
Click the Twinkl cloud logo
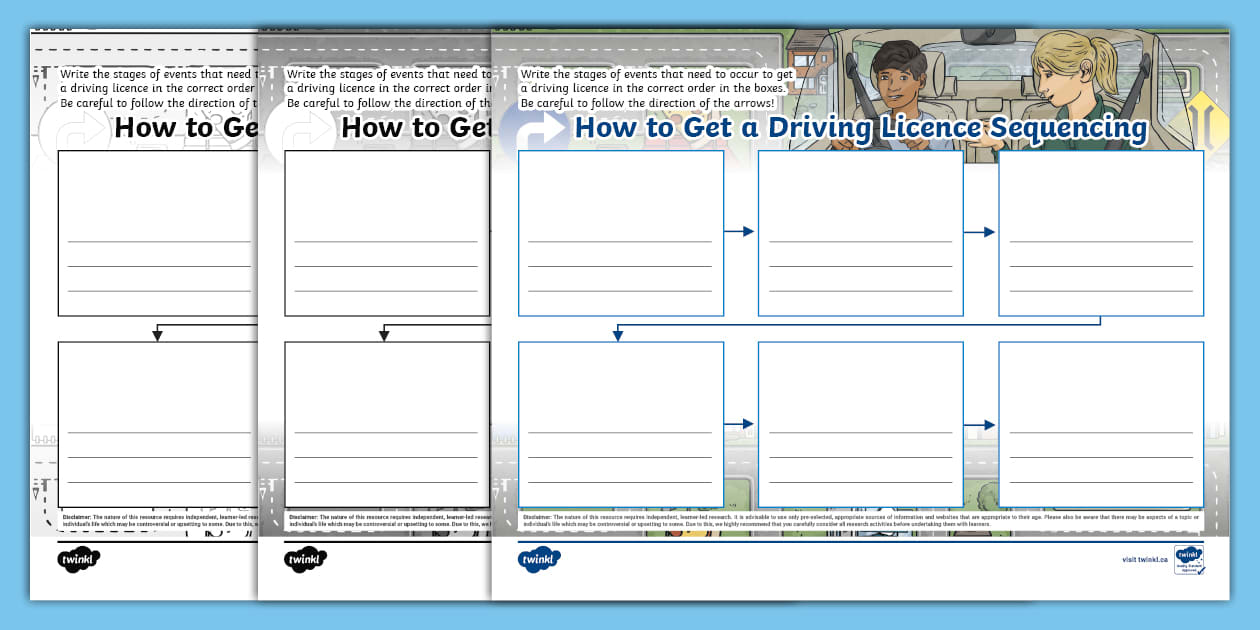click(539, 561)
